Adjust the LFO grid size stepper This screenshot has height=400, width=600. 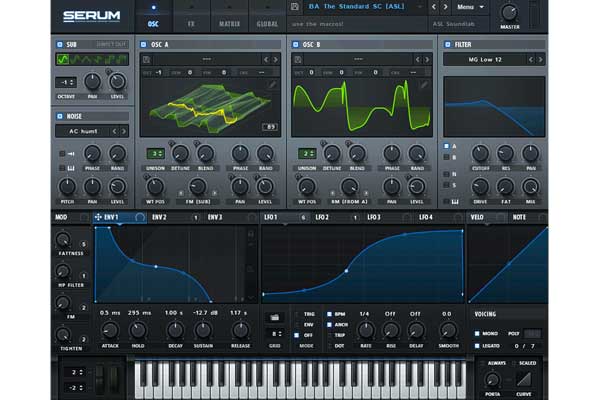coord(275,334)
